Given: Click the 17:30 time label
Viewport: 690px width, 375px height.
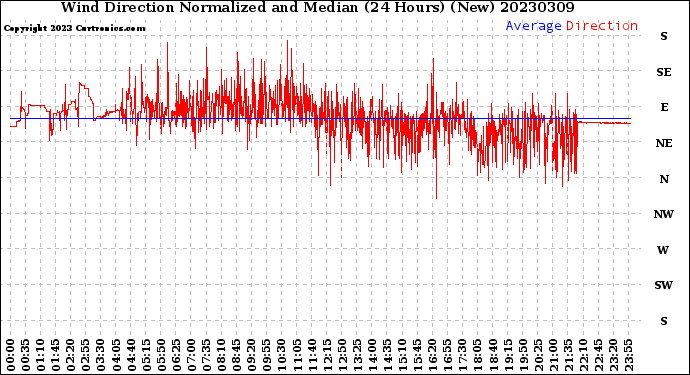Looking at the screenshot, I should coord(462,356).
